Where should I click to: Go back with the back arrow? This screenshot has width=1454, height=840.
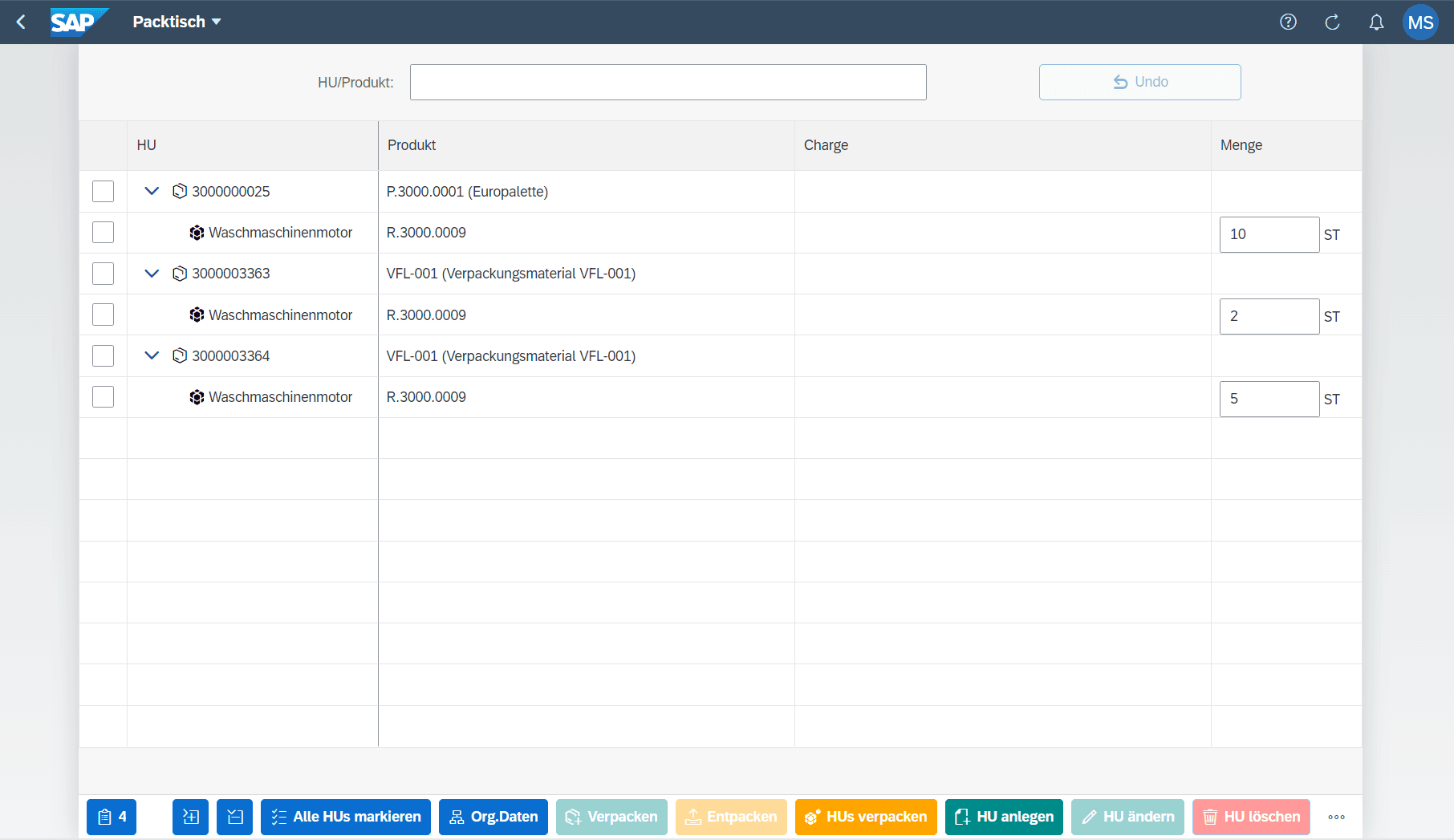tap(22, 22)
